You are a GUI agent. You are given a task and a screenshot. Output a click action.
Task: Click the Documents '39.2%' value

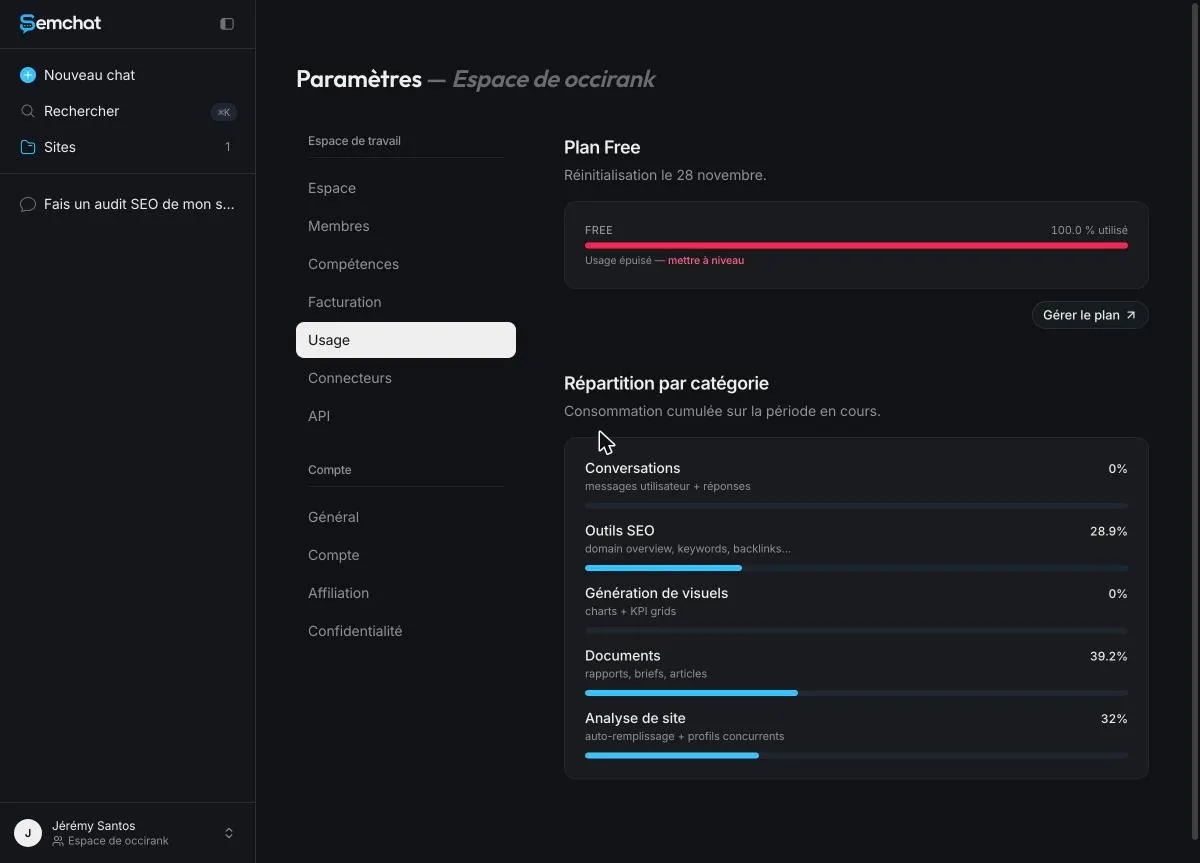1108,656
